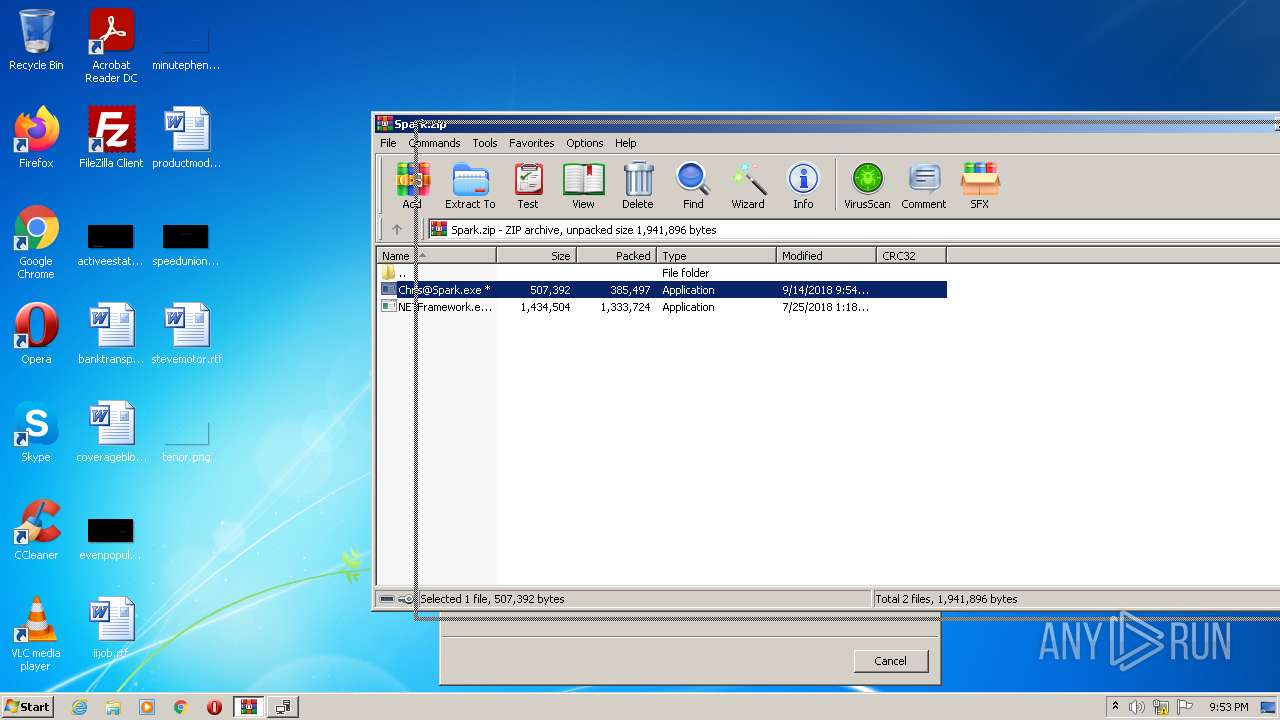1280x720 pixels.
Task: Open the coverageblo document on desktop
Action: (111, 432)
